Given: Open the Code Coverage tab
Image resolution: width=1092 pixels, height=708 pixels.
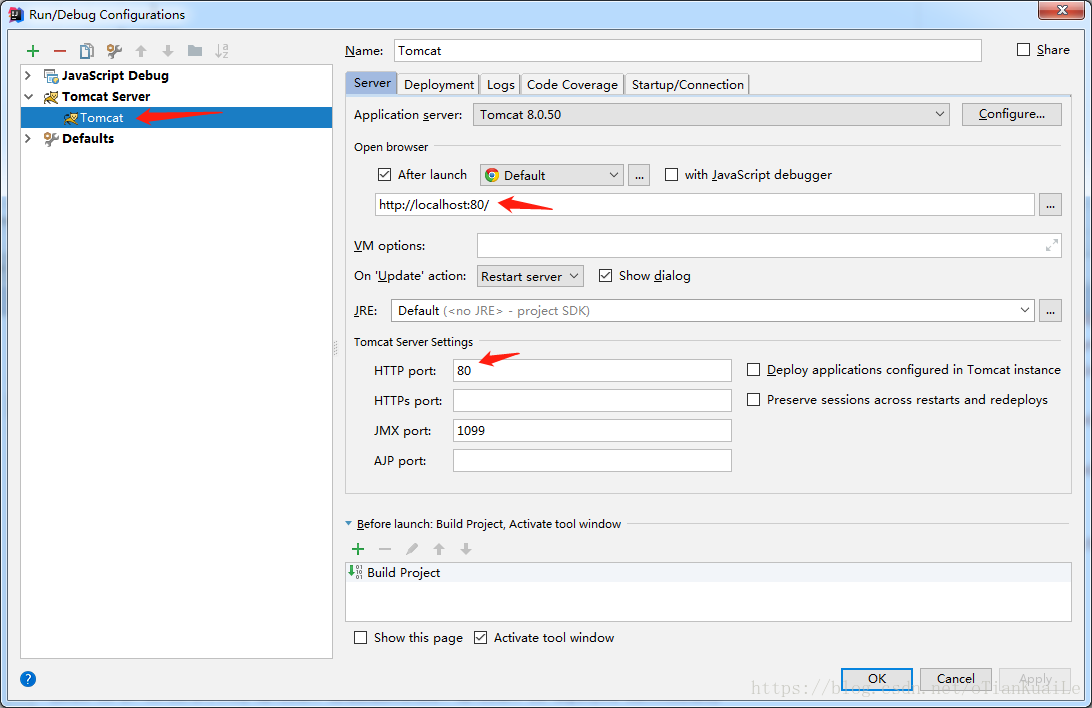Looking at the screenshot, I should point(572,84).
